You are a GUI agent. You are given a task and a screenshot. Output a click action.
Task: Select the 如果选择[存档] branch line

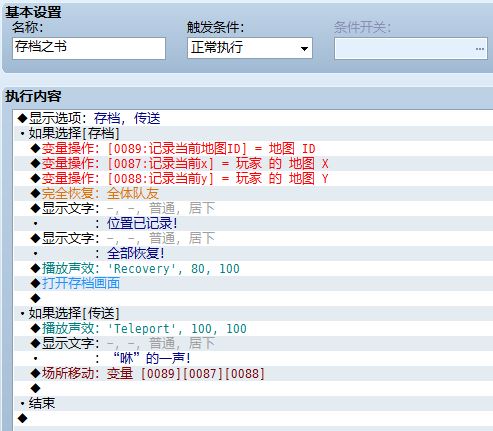pyautogui.click(x=253, y=133)
